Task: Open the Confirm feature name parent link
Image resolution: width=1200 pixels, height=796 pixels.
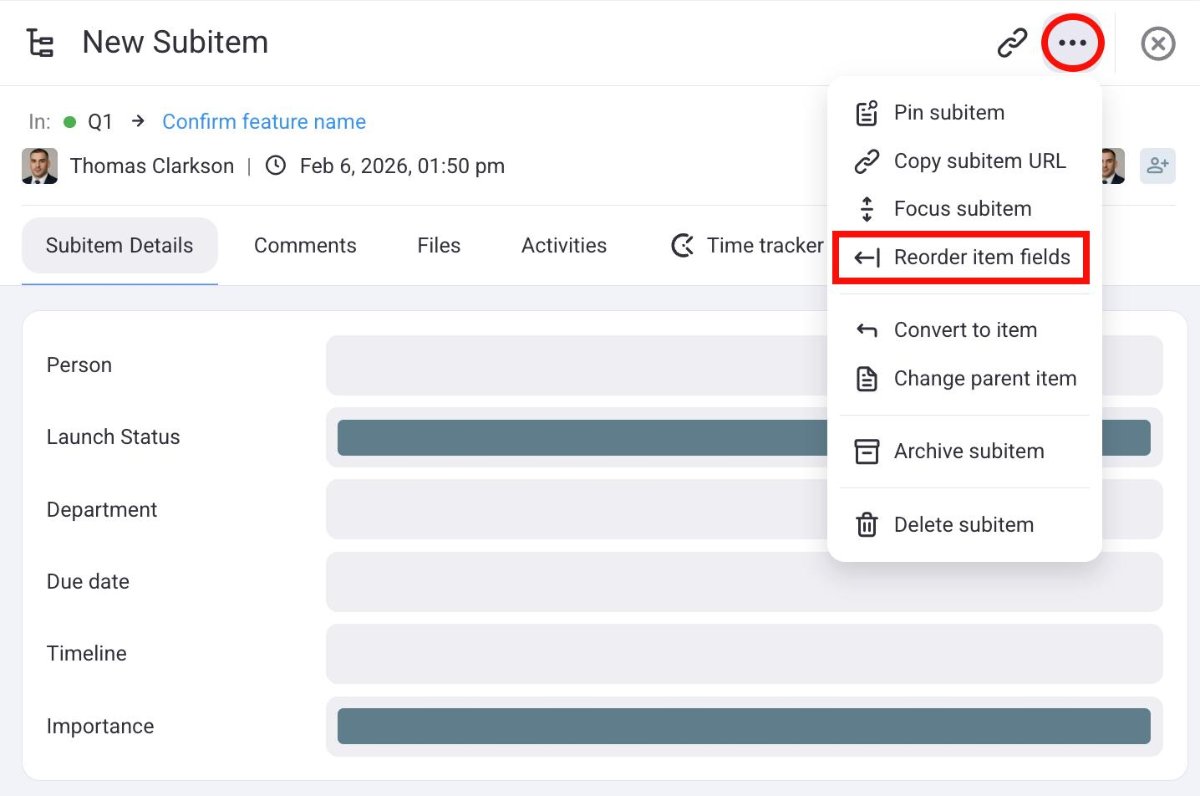Action: coord(264,122)
